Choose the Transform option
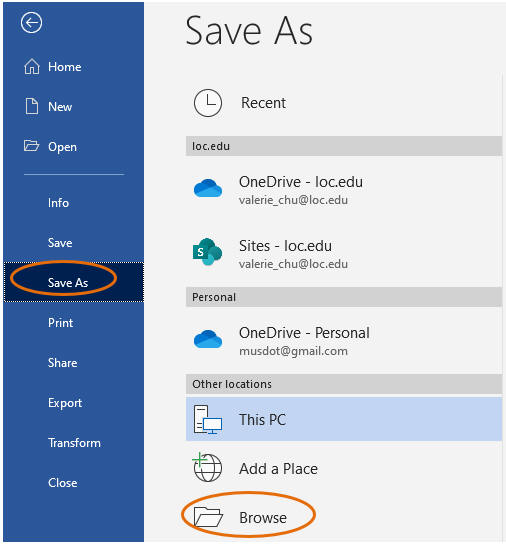The width and height of the screenshot is (506, 548). click(x=74, y=443)
